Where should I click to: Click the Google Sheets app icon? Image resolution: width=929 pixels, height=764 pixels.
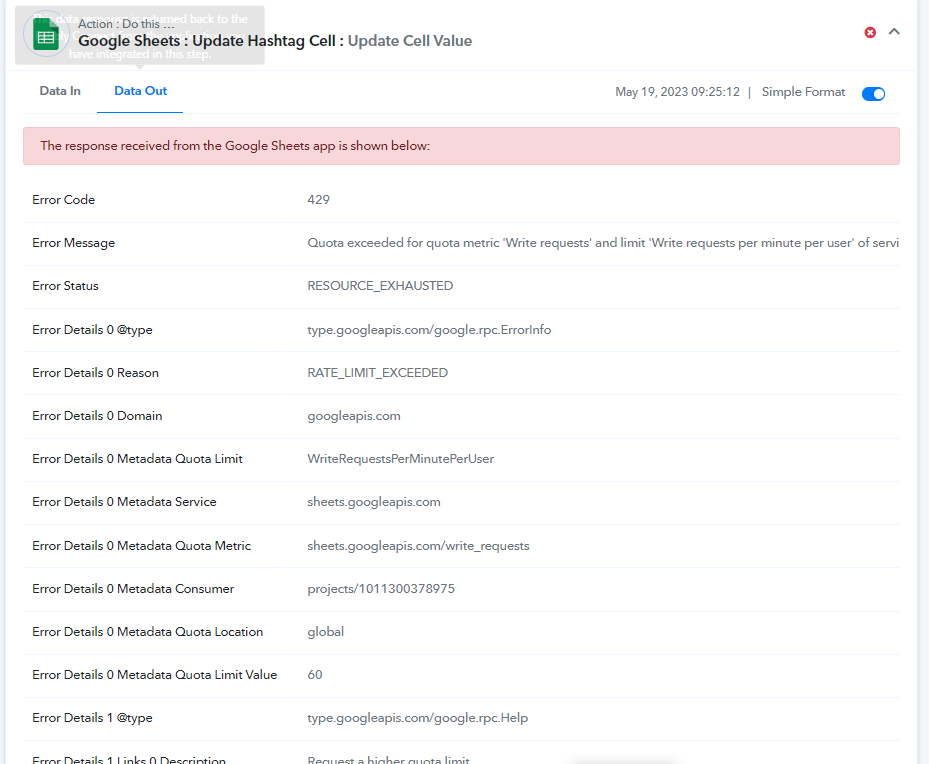point(46,34)
